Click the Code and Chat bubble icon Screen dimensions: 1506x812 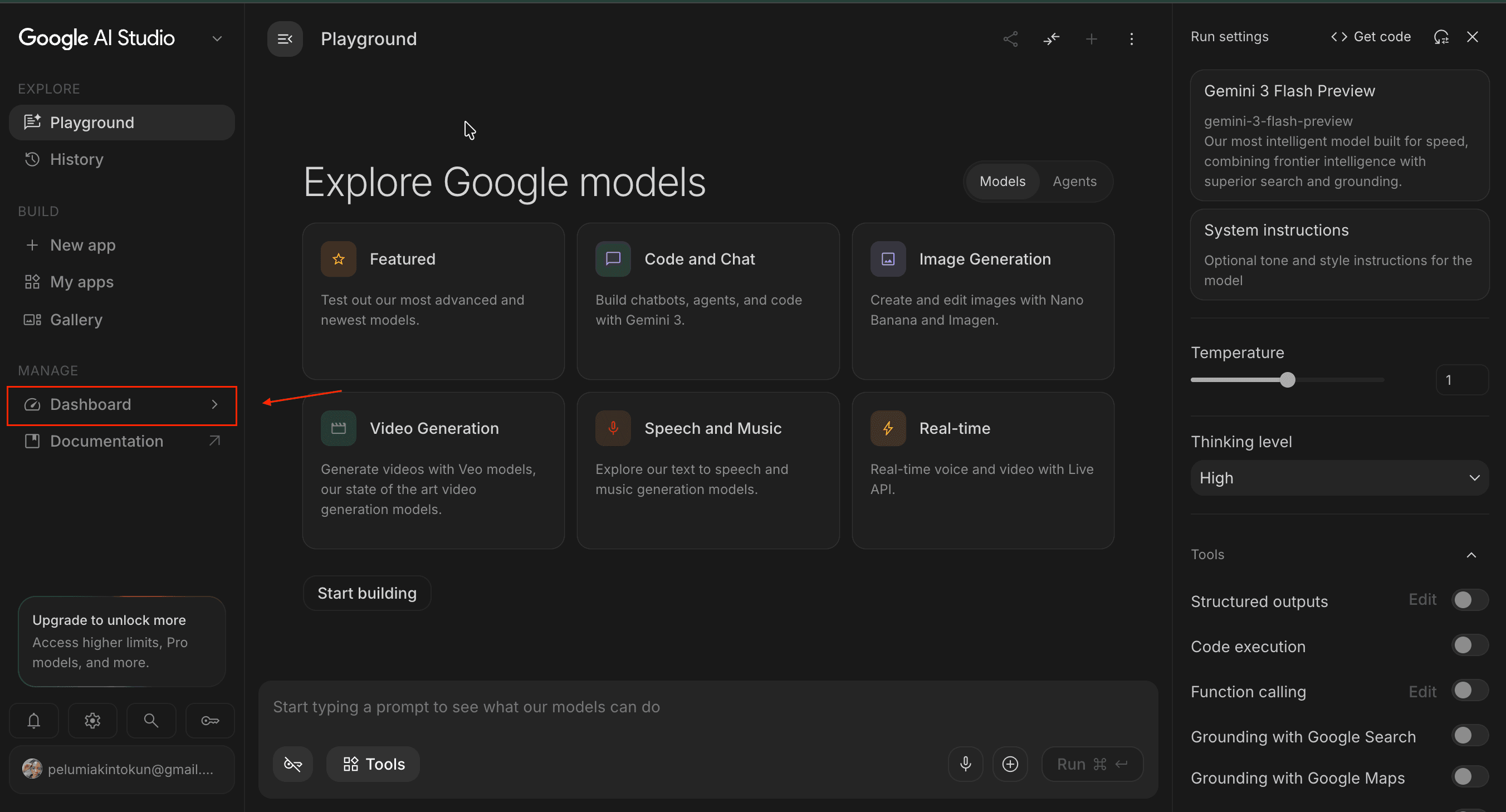pos(613,259)
